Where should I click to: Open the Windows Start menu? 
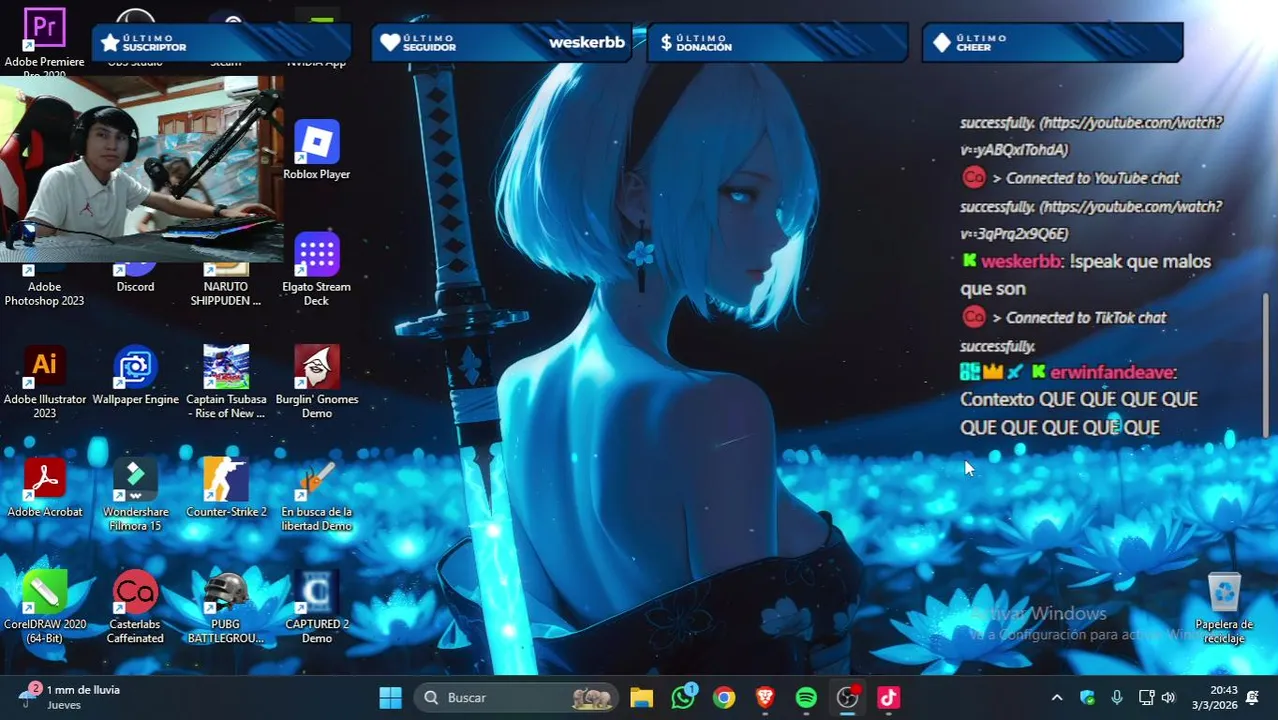(x=391, y=698)
